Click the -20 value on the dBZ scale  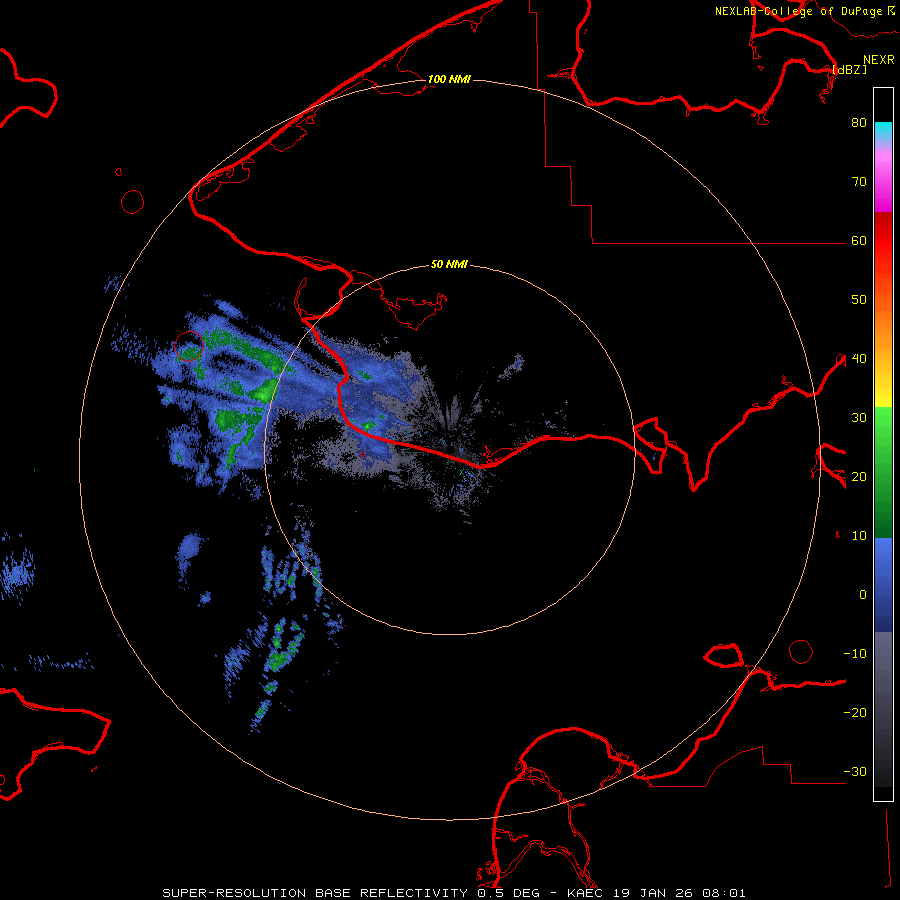[855, 712]
